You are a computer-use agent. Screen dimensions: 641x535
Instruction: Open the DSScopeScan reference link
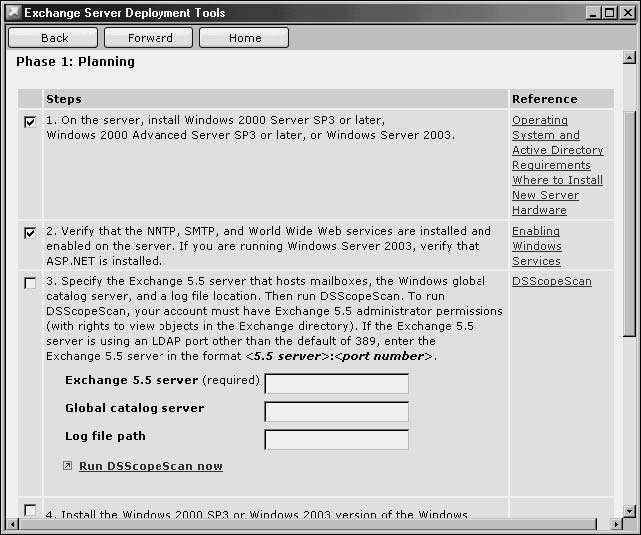[x=551, y=281]
